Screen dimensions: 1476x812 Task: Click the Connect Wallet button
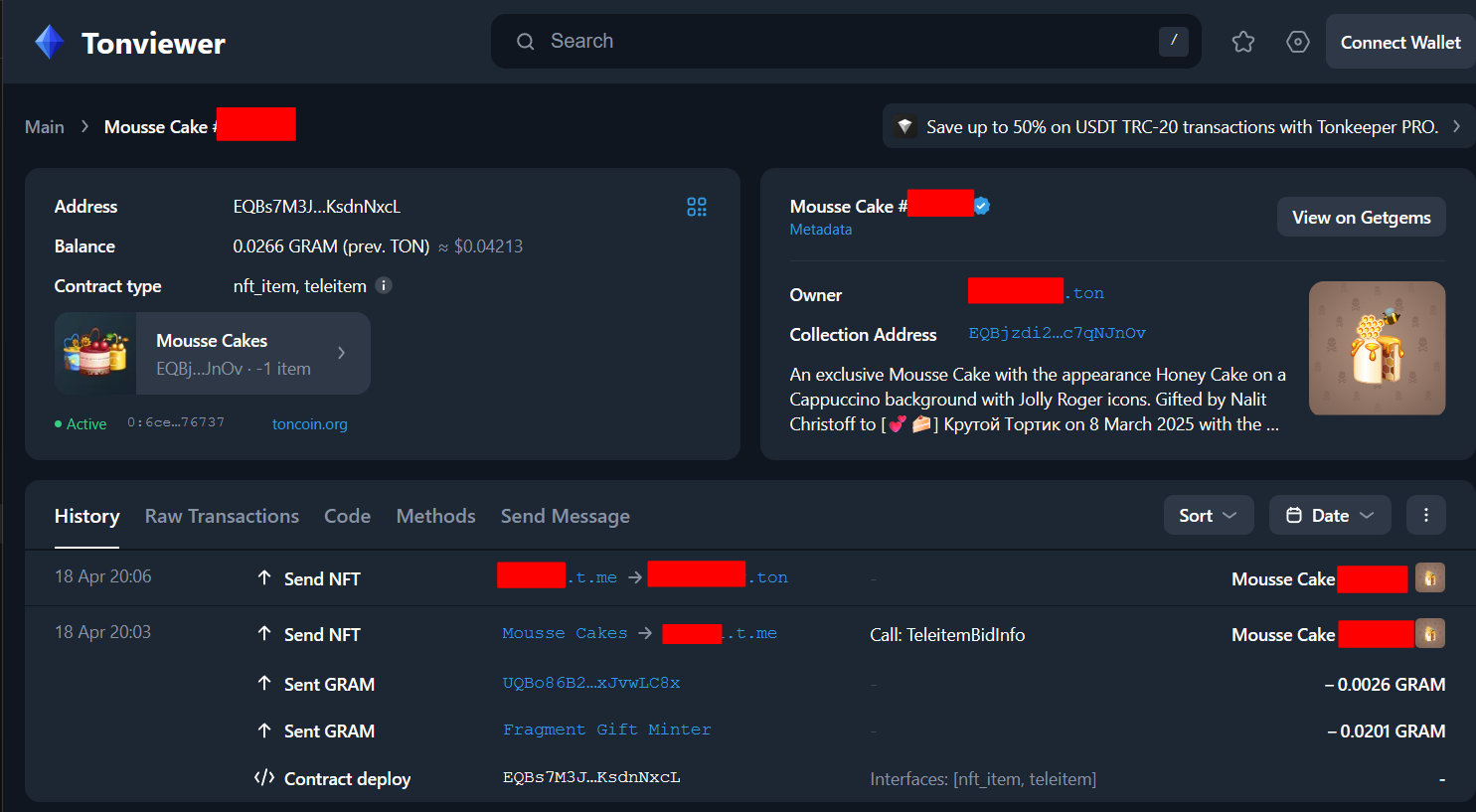click(1400, 42)
